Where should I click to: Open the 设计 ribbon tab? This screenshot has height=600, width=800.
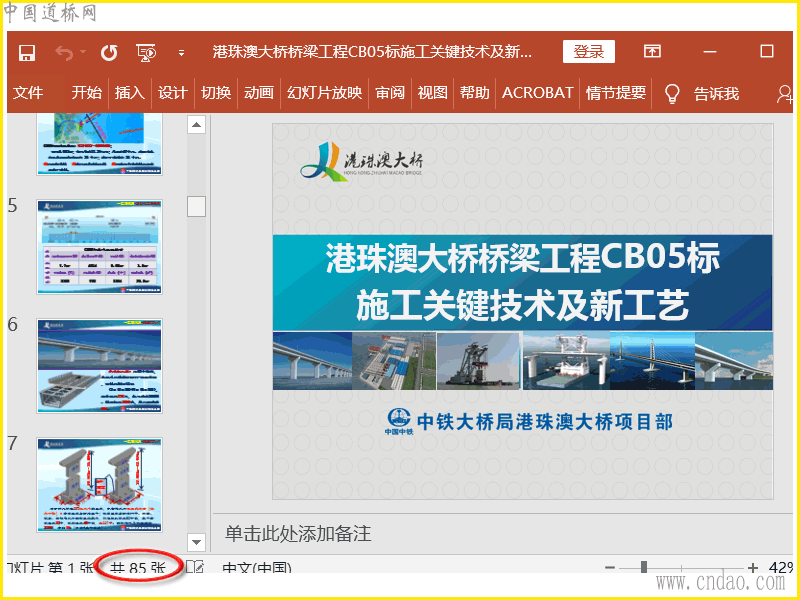point(173,93)
